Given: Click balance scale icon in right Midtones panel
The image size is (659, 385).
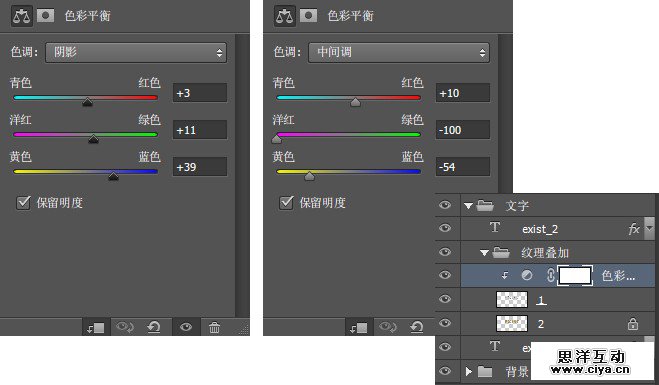Looking at the screenshot, I should pyautogui.click(x=285, y=16).
